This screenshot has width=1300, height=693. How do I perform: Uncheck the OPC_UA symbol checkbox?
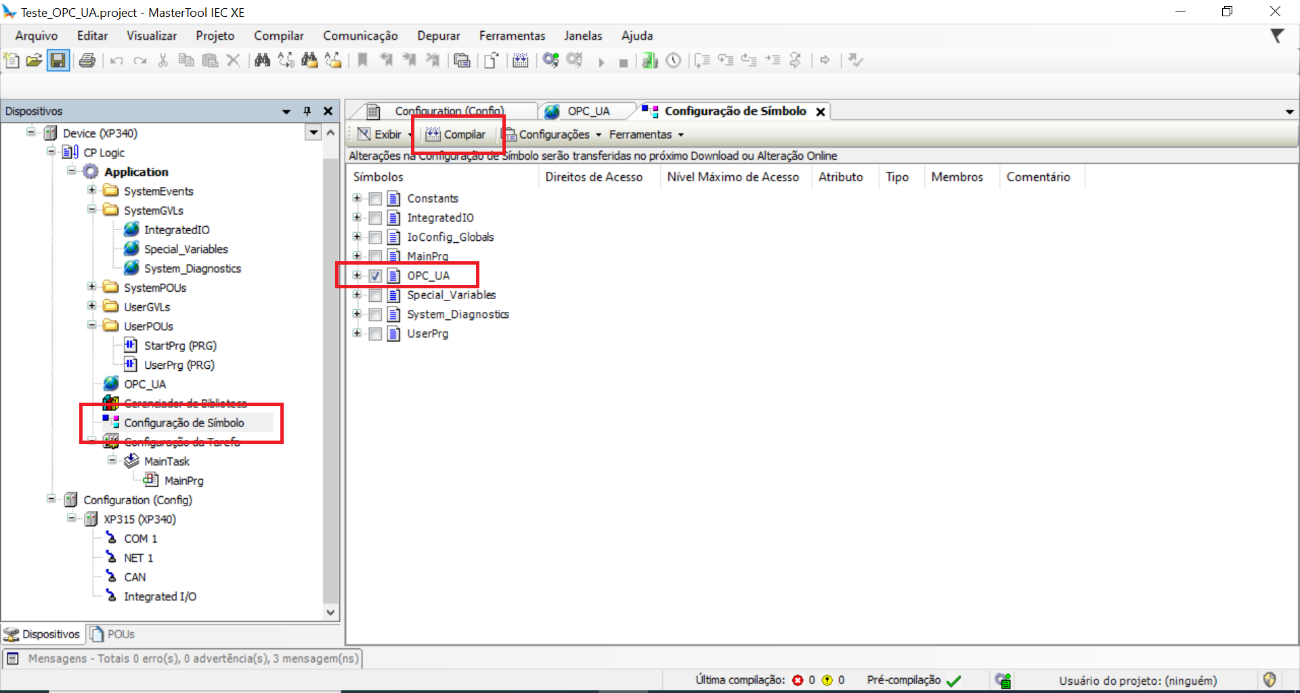375,276
